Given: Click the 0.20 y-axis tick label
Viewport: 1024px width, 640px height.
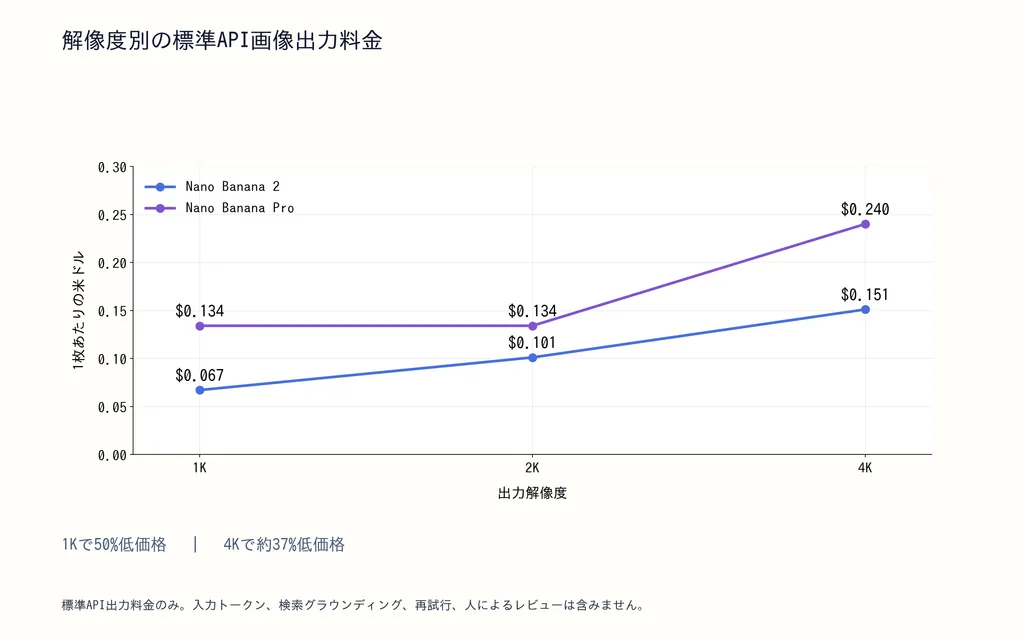Looking at the screenshot, I should [x=112, y=263].
